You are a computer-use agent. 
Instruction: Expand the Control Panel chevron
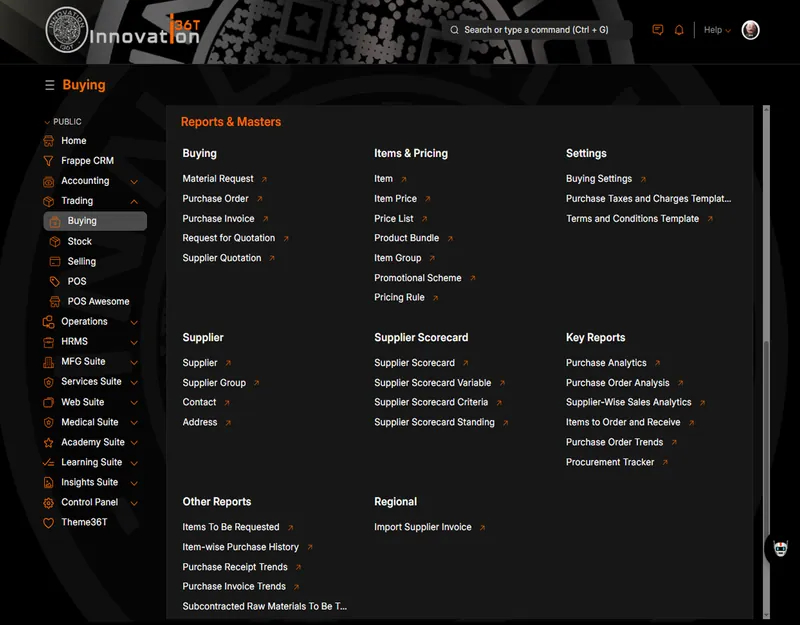coord(134,503)
